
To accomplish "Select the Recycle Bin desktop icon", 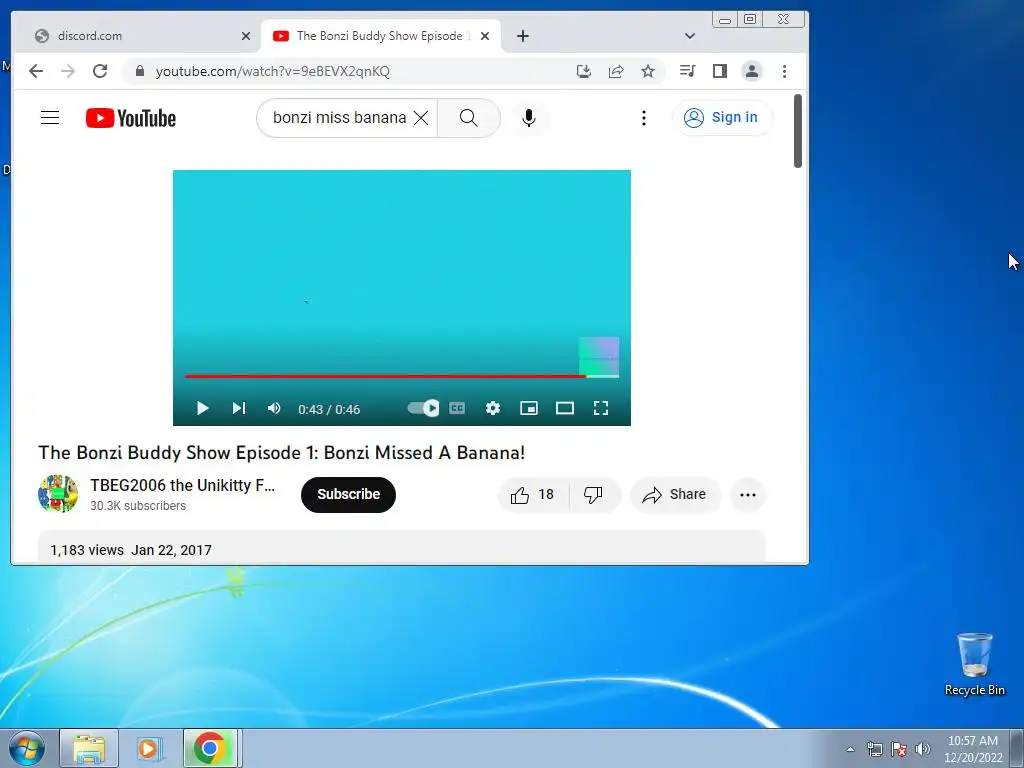I will coord(974,664).
